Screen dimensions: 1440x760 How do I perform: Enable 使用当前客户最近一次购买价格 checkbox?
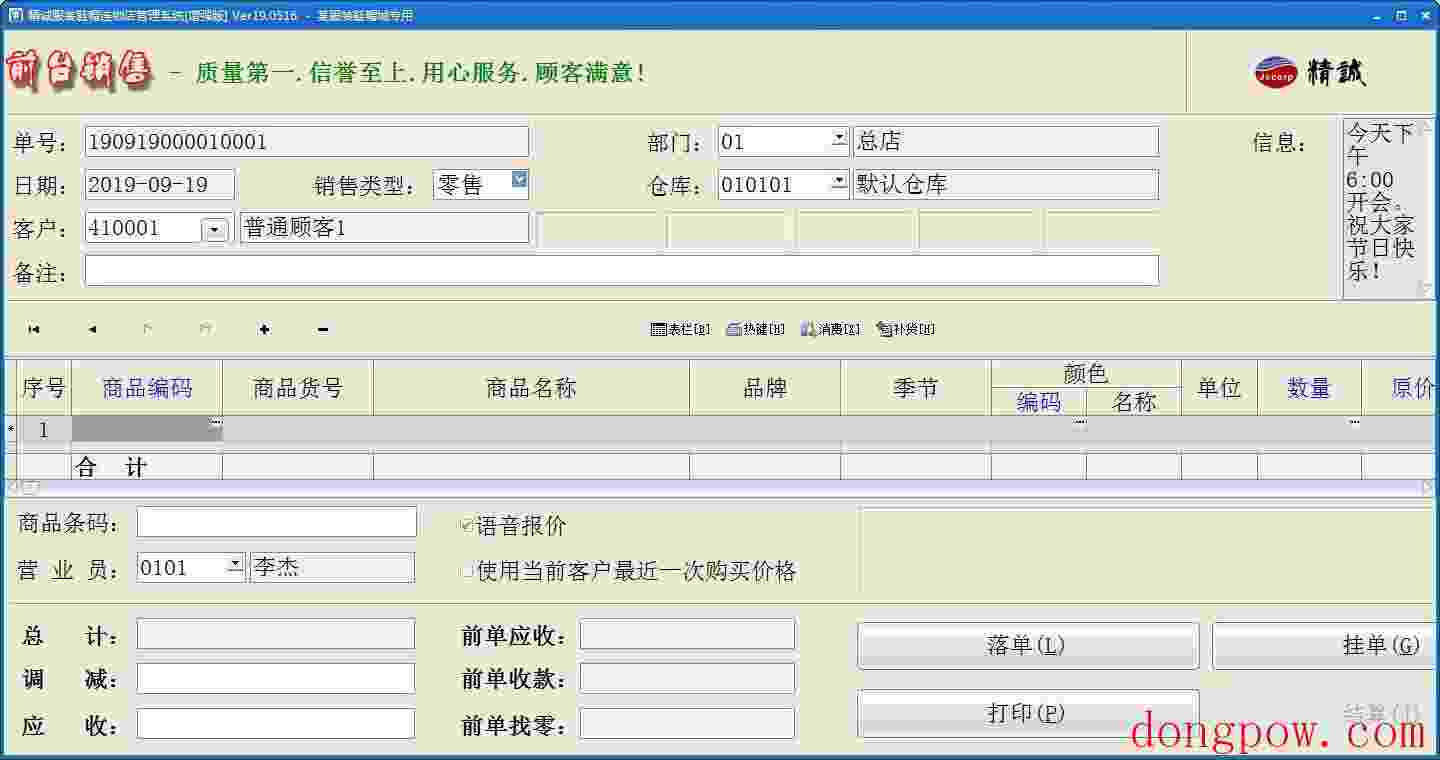[467, 571]
